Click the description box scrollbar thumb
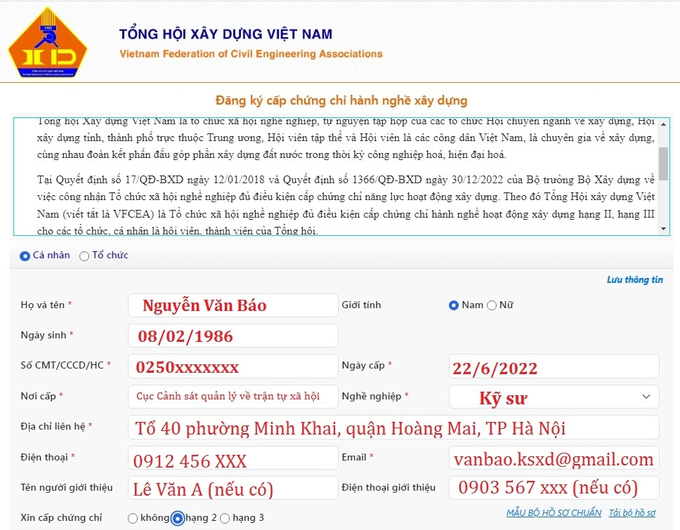Image resolution: width=680 pixels, height=530 pixels. pyautogui.click(x=663, y=163)
